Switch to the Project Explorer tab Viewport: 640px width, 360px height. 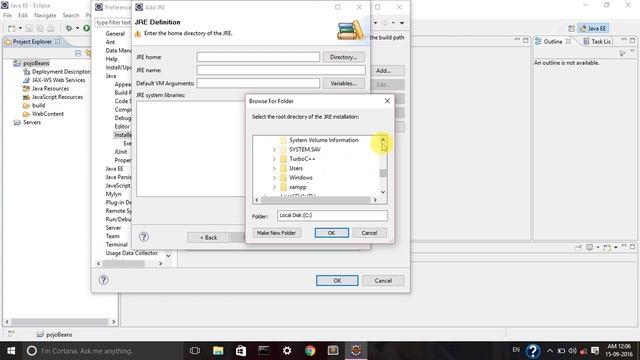click(32, 42)
